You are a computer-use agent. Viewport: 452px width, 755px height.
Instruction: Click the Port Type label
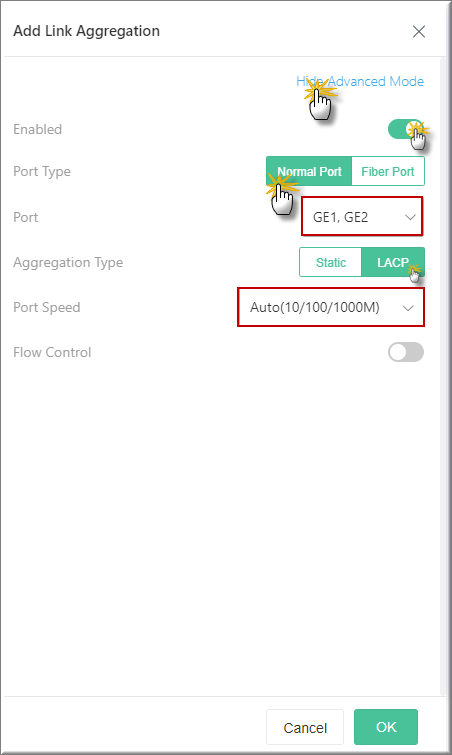(x=42, y=171)
